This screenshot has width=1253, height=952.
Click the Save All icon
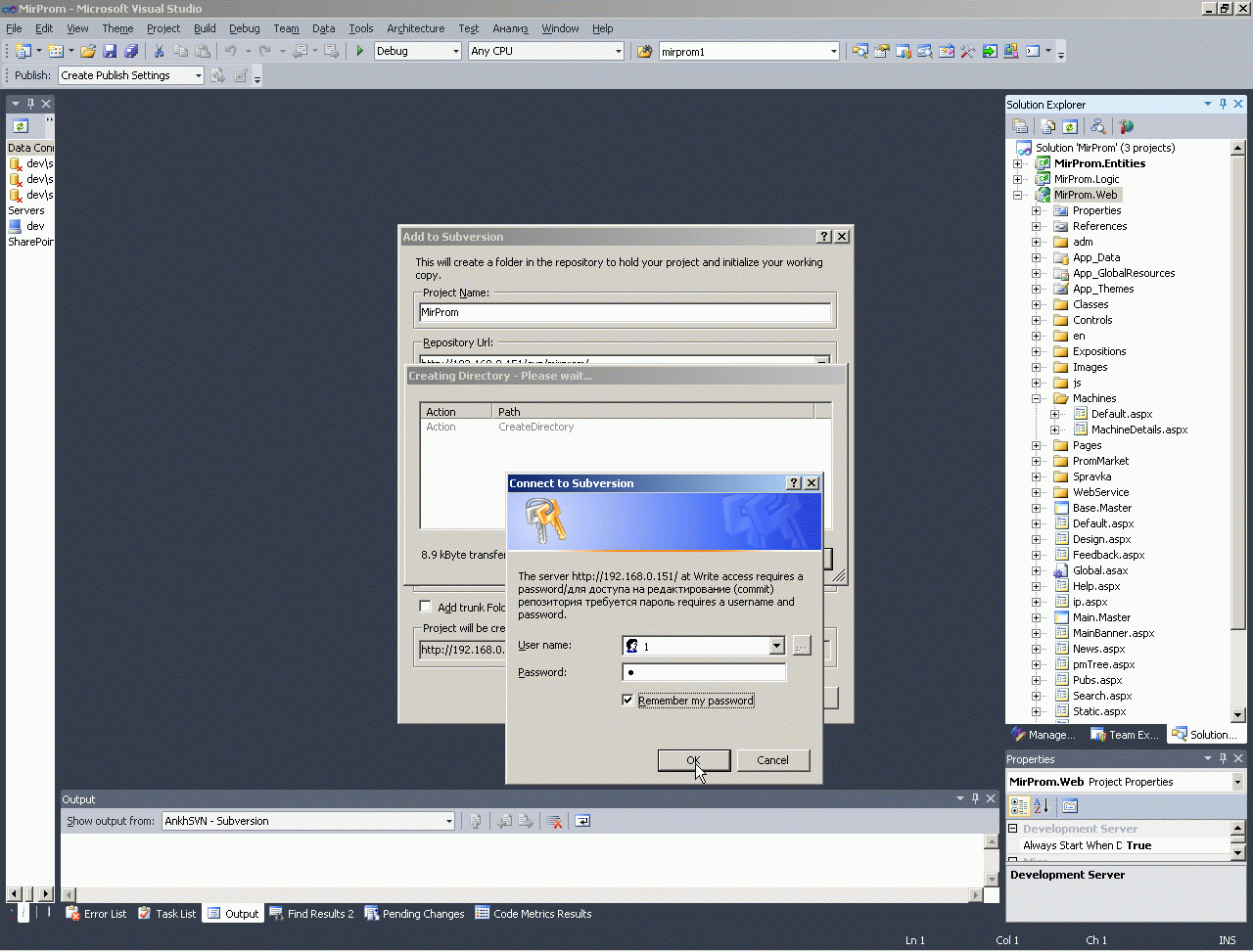(131, 51)
